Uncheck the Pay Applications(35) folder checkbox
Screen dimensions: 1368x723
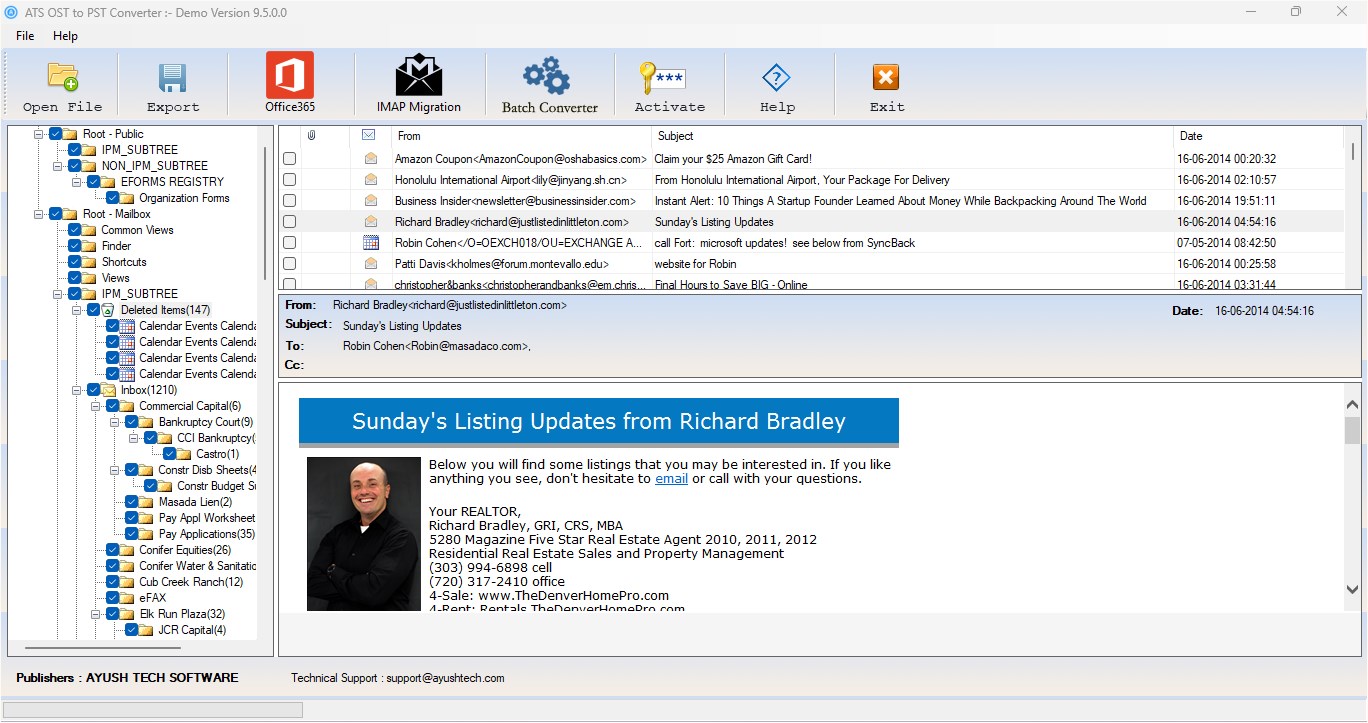coord(131,534)
